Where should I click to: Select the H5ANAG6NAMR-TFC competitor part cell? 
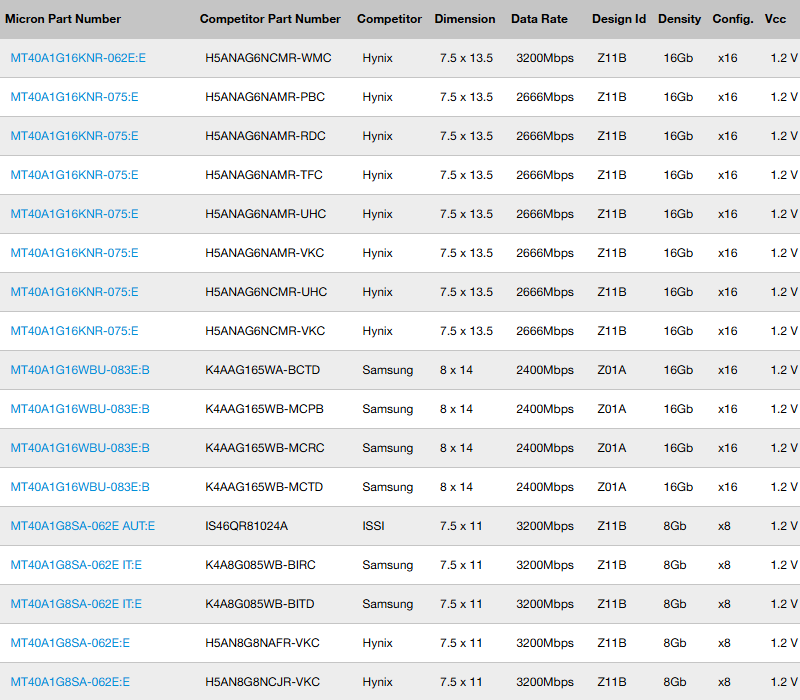264,175
